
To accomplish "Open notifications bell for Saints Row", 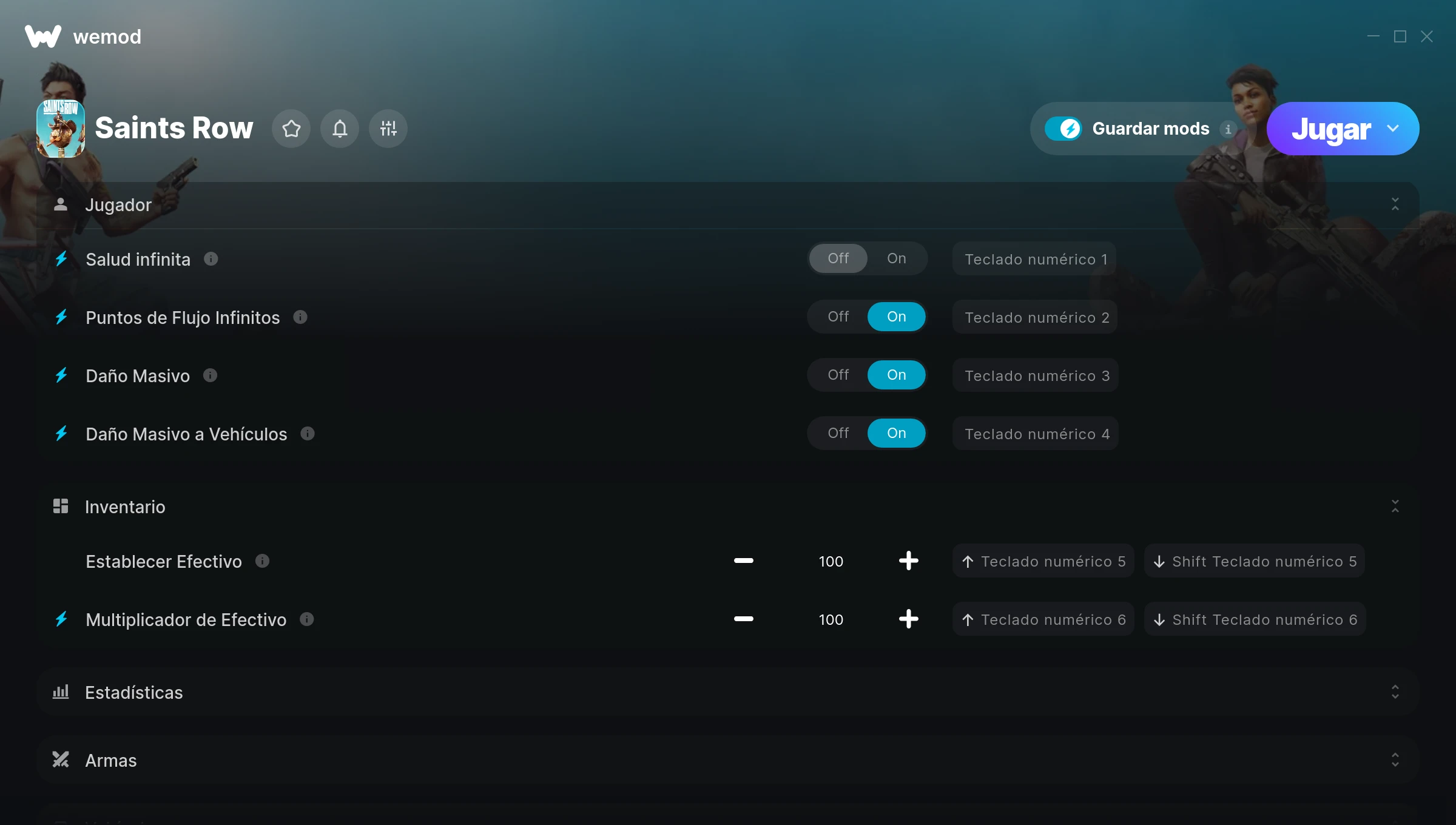I will coord(340,129).
